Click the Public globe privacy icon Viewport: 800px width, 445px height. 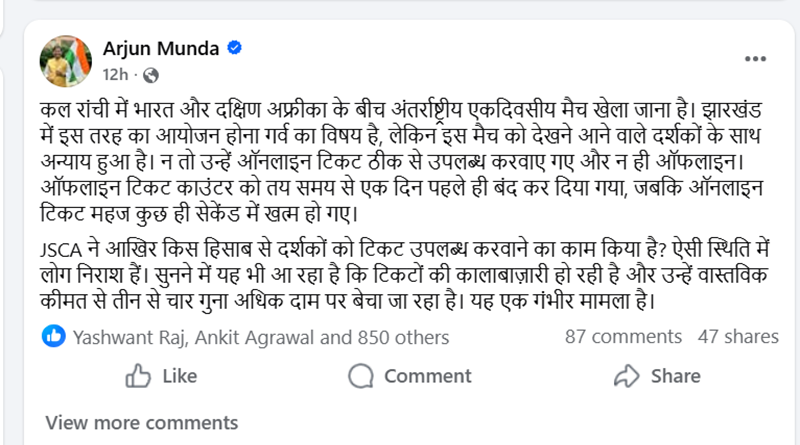[x=151, y=74]
